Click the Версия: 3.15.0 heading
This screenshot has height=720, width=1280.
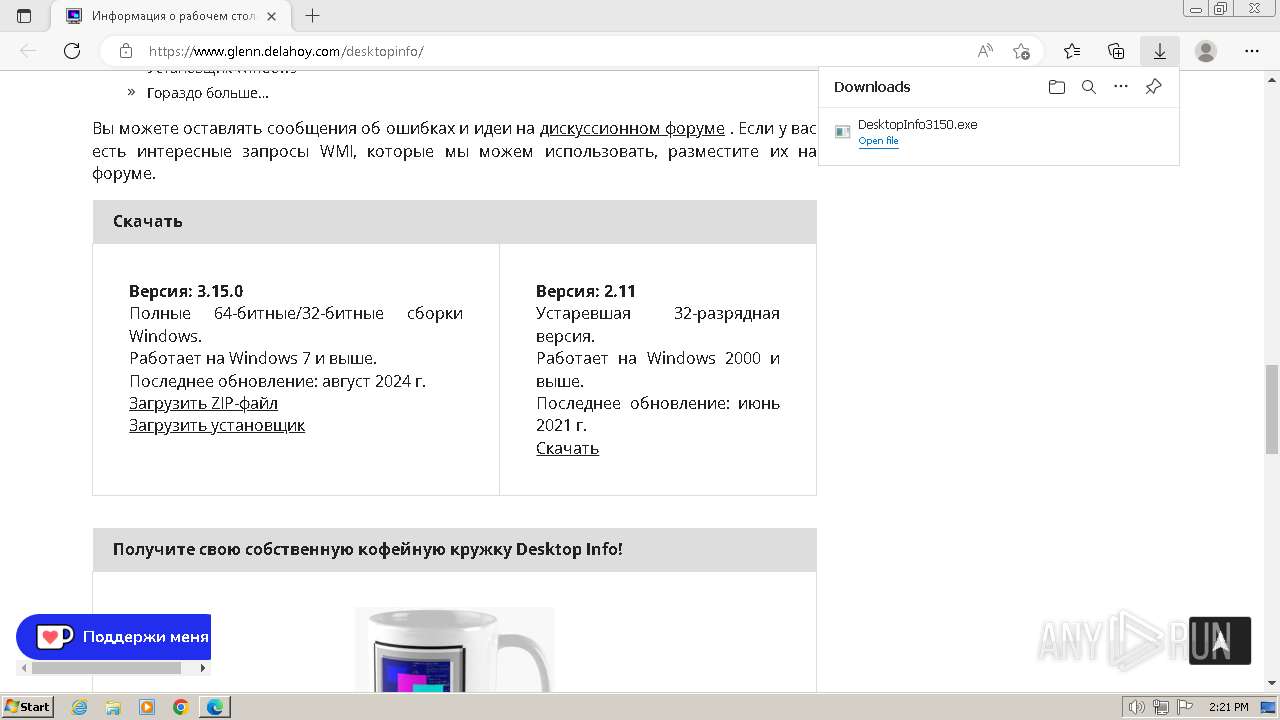pos(186,291)
